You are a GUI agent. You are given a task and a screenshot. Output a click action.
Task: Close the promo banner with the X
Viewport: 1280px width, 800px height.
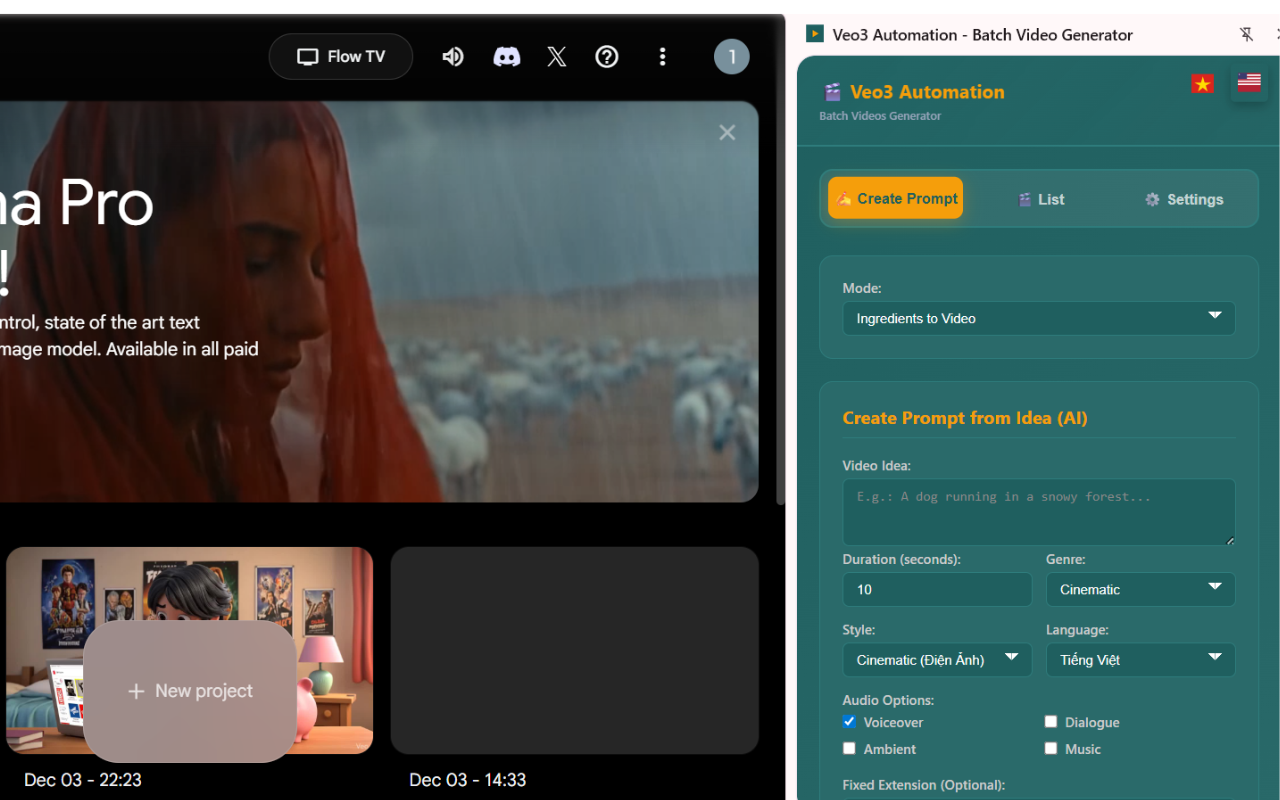pyautogui.click(x=727, y=132)
